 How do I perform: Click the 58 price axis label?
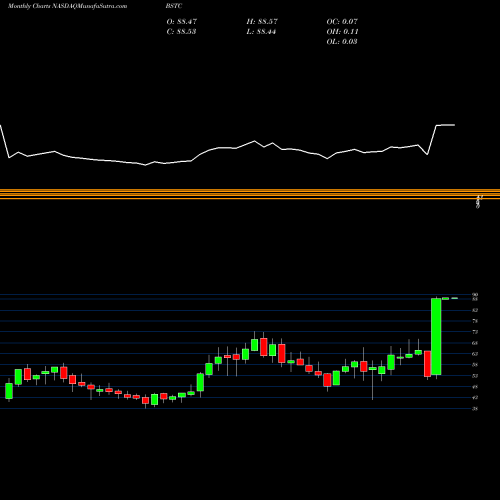(475, 365)
